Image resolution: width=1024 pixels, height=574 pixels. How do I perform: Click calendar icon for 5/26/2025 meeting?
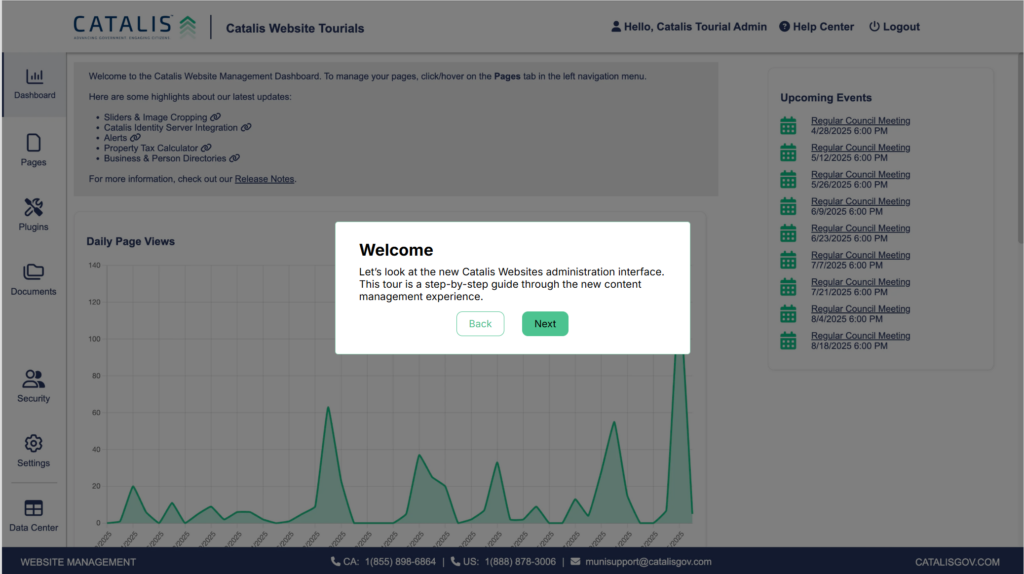point(788,179)
